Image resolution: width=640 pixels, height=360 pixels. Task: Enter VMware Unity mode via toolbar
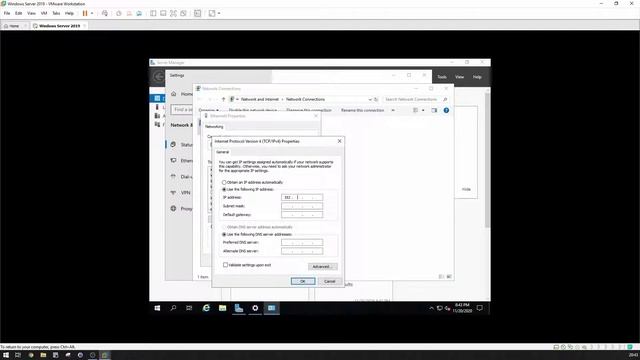tap(183, 13)
